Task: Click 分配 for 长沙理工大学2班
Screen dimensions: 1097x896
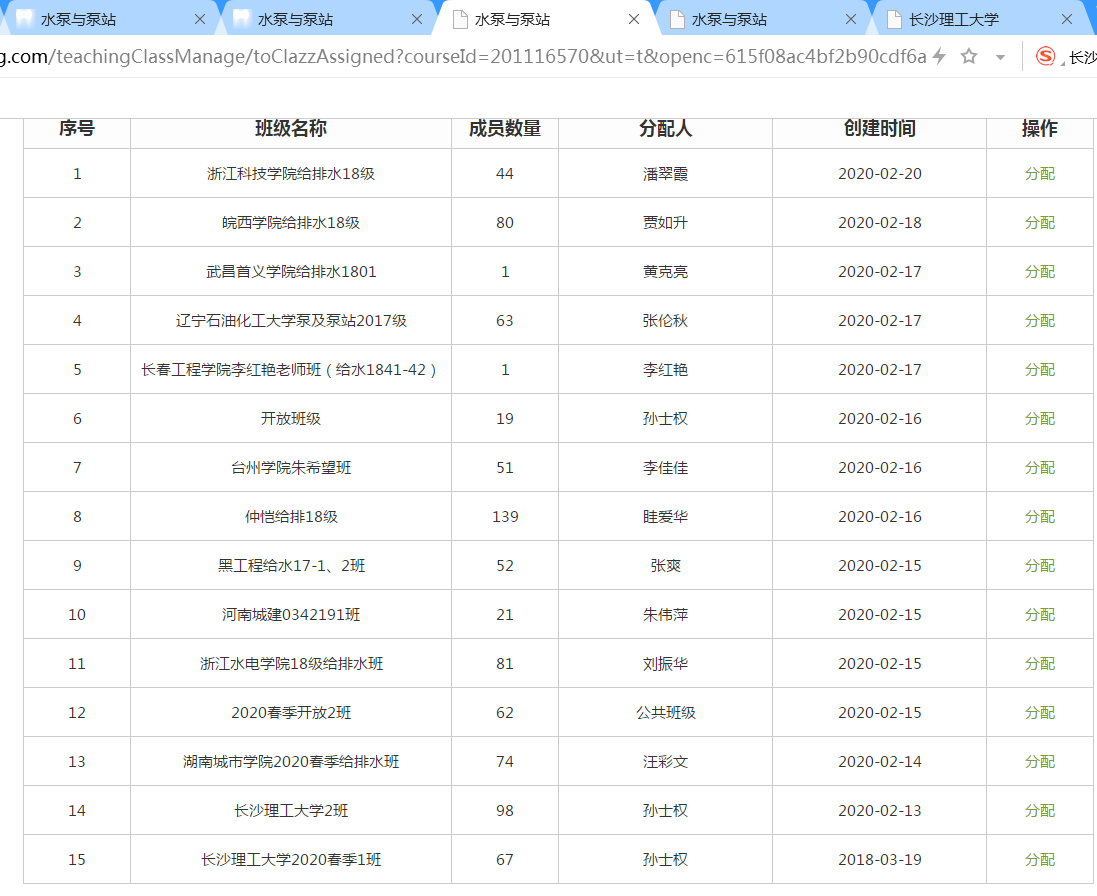Action: (1039, 811)
